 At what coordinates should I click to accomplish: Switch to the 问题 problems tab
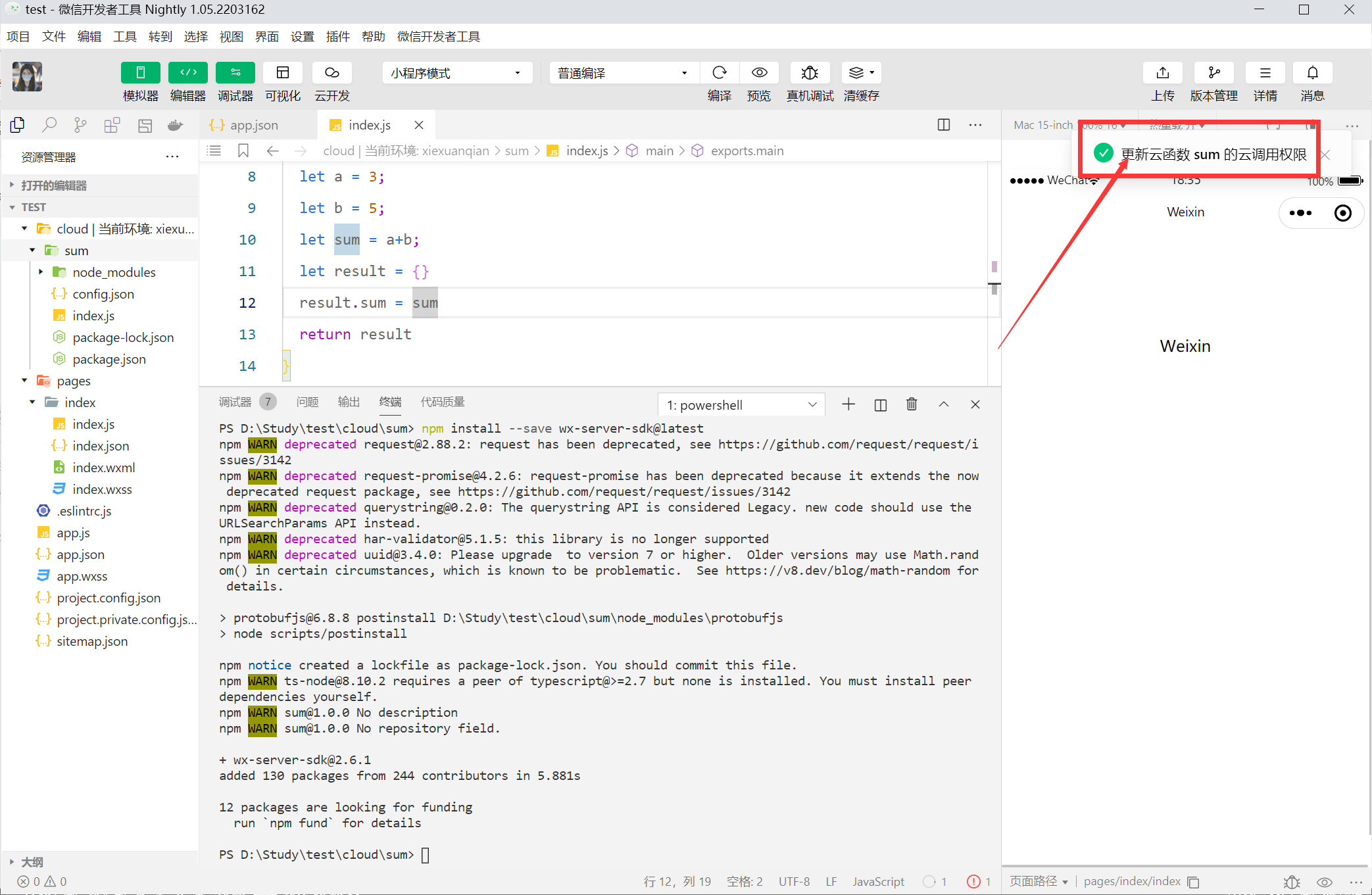click(307, 402)
